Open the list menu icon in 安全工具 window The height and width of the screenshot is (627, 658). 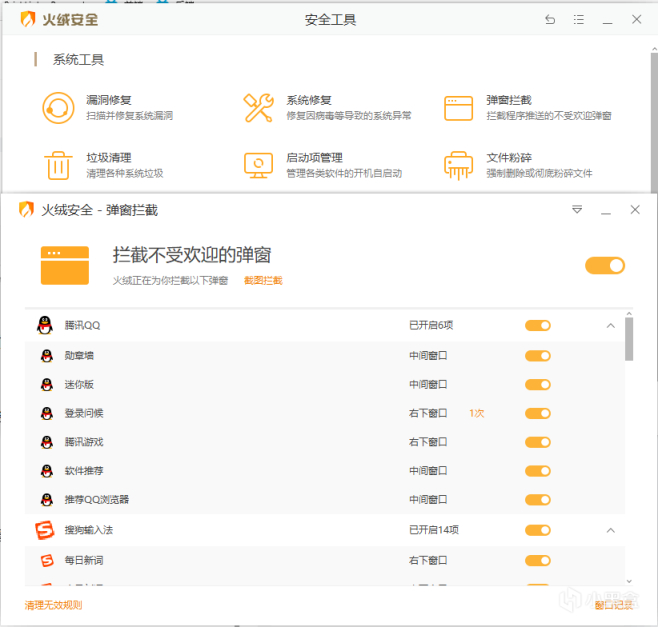[579, 19]
